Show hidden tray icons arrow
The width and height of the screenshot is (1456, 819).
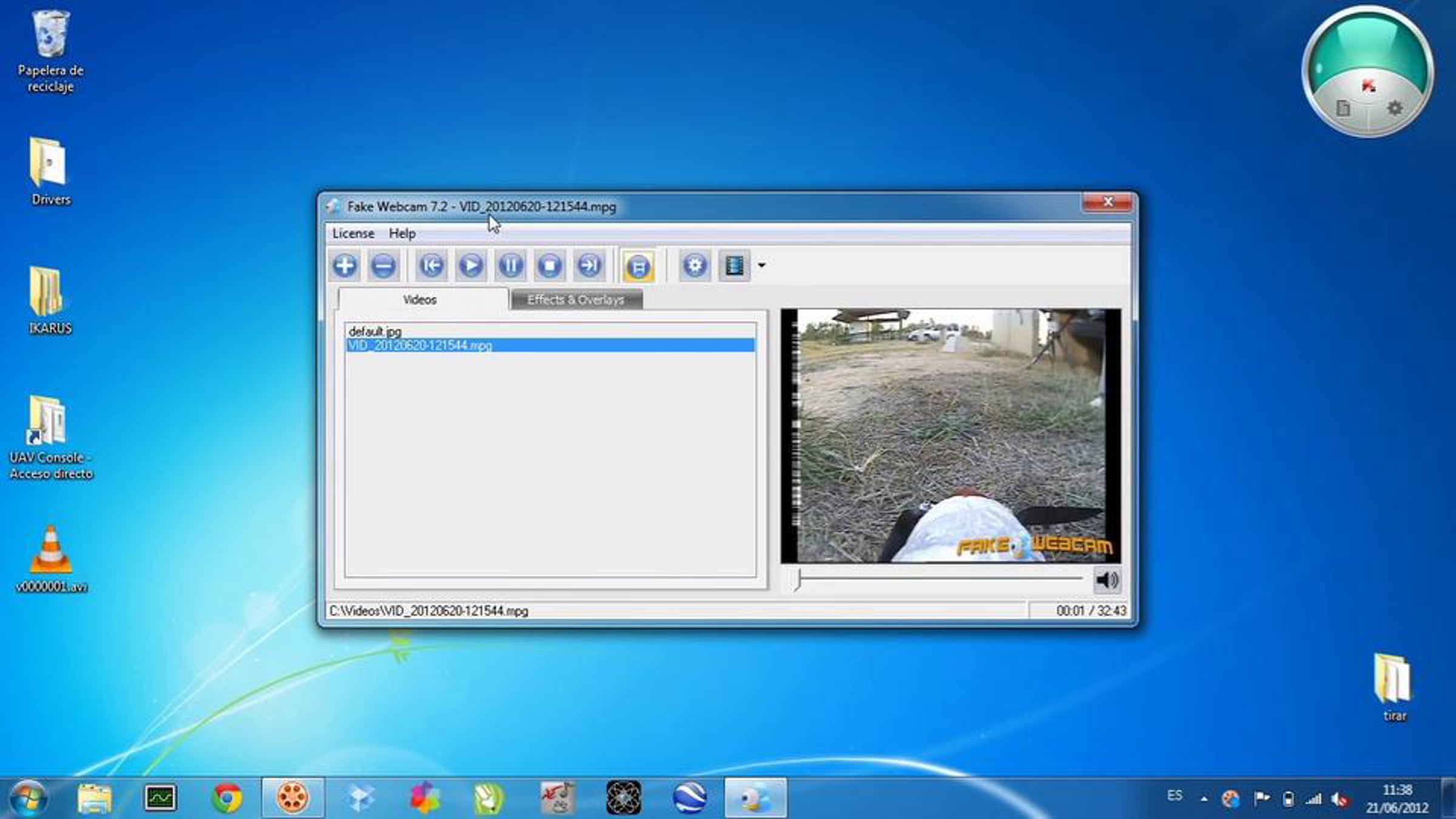point(1204,799)
